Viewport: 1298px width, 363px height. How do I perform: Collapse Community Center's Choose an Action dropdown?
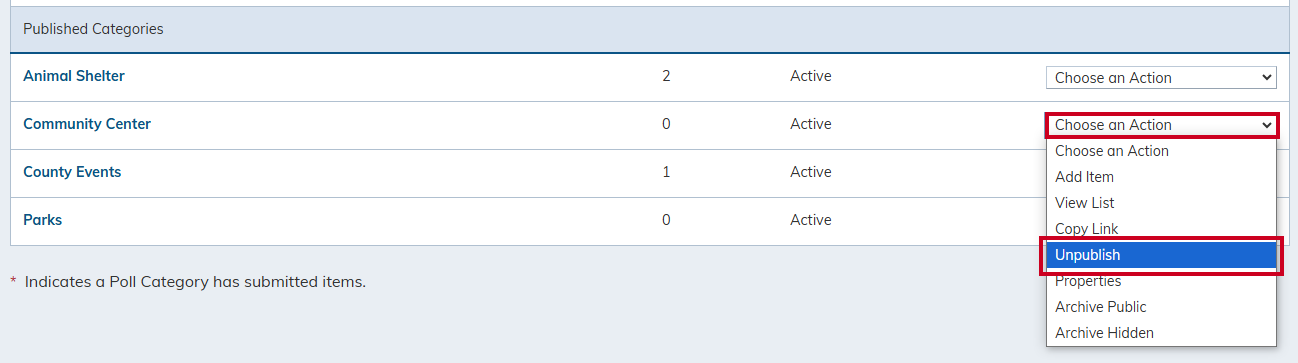(1161, 125)
